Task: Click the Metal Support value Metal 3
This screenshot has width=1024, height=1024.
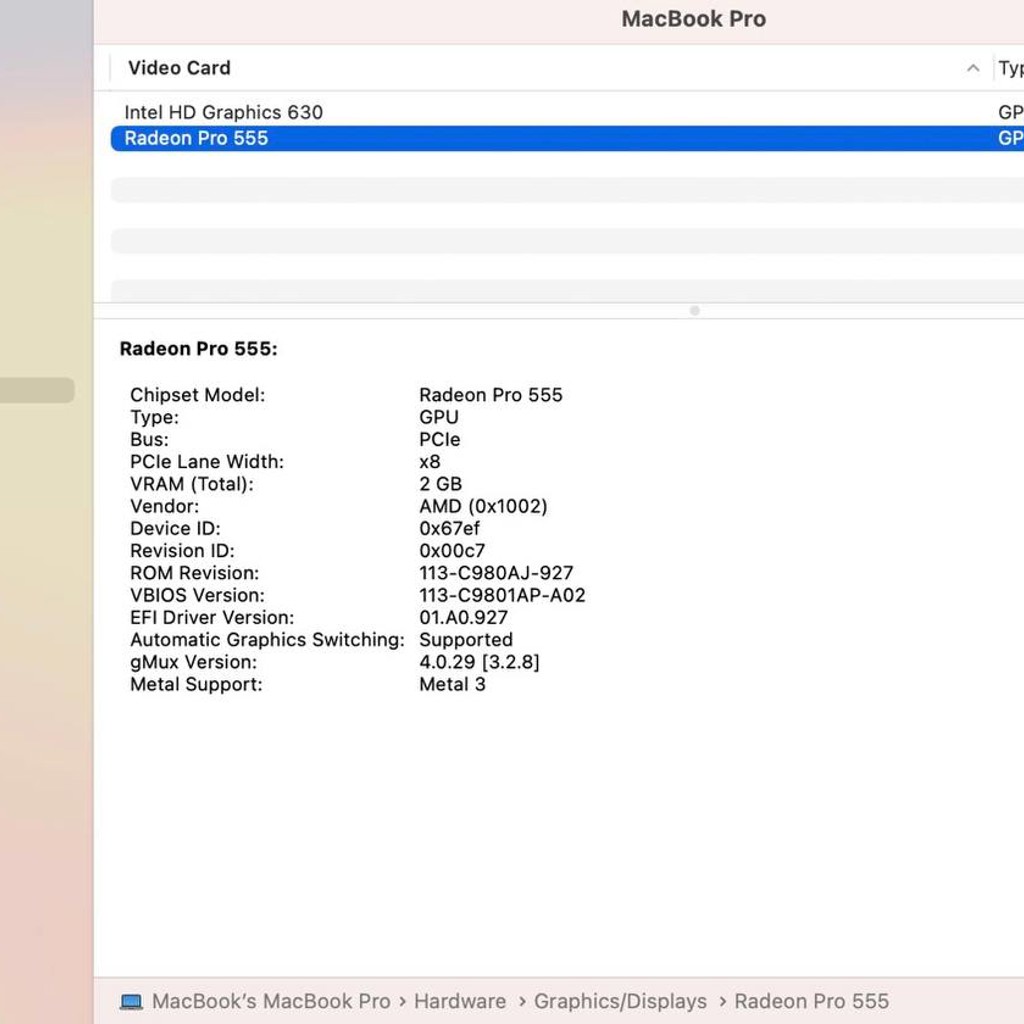Action: 452,684
